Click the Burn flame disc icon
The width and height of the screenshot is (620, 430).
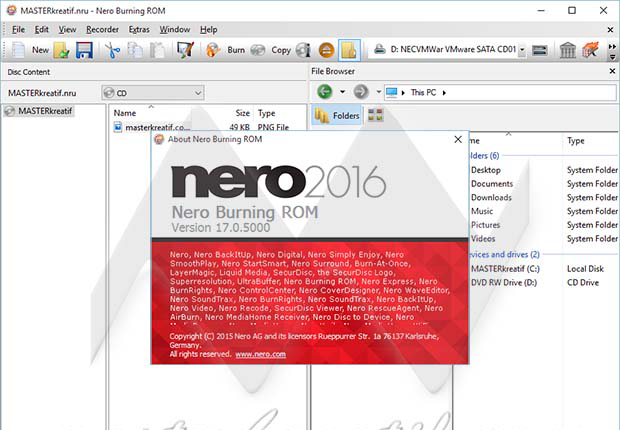coord(213,50)
